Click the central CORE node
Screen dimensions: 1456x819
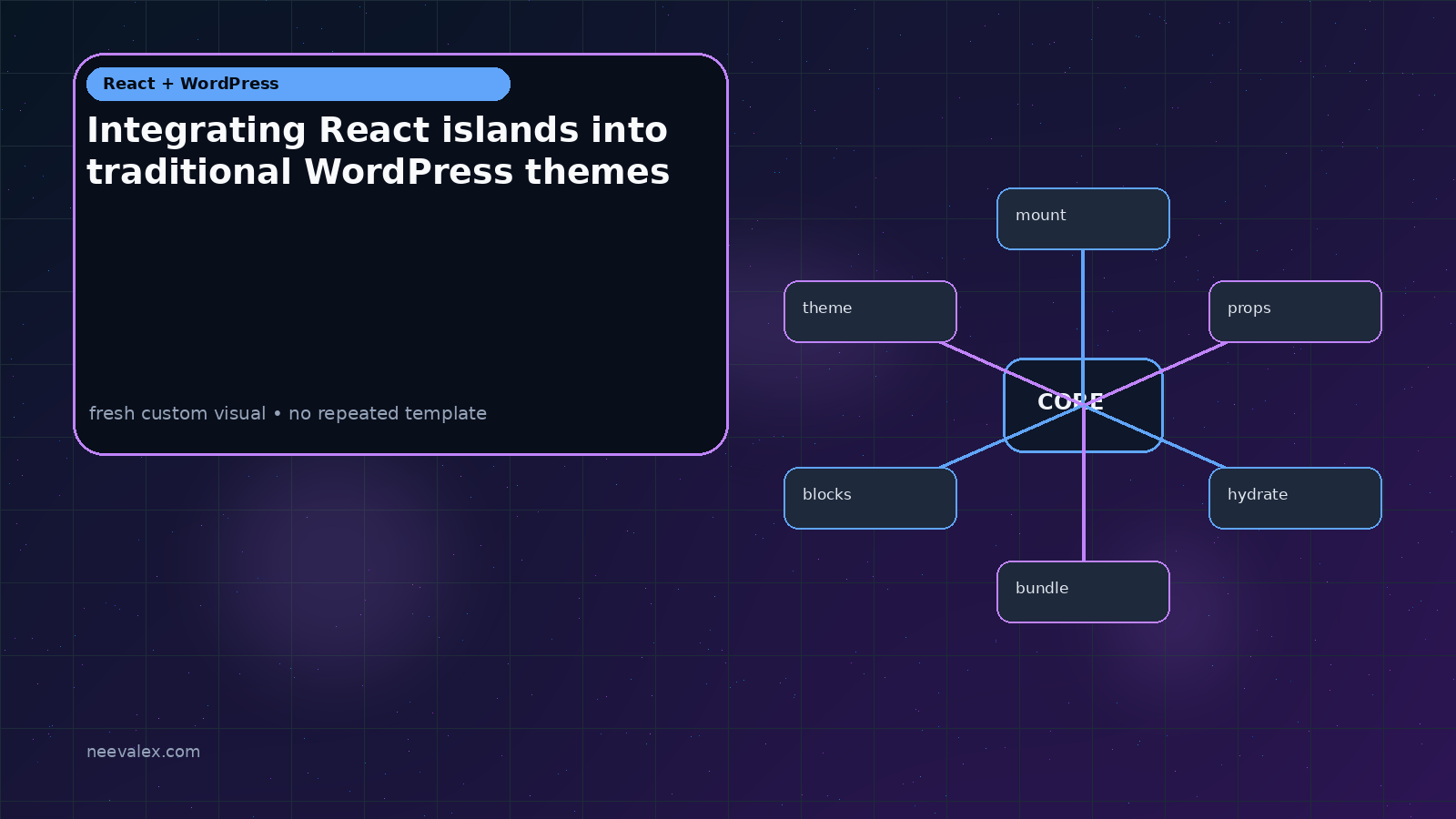tap(1083, 405)
